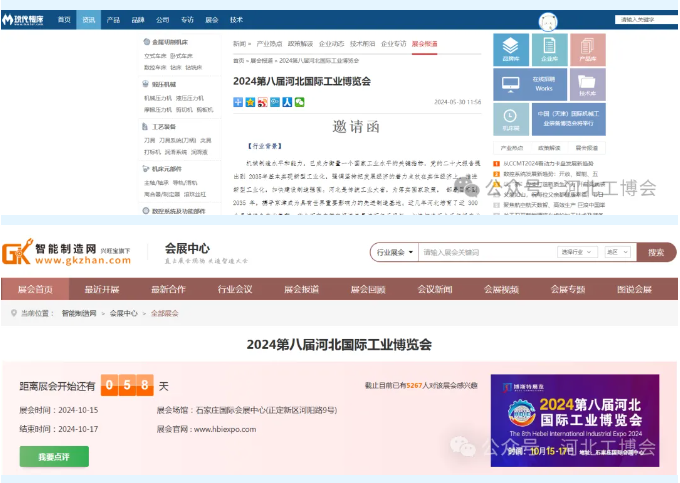Open the 中国(天津)国际机械工业装备博览会 tile
This screenshot has height=483, width=680.
click(569, 119)
